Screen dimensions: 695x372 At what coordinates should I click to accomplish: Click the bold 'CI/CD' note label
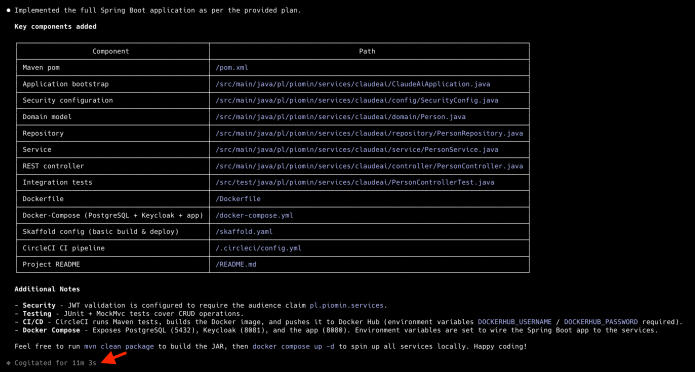click(33, 322)
